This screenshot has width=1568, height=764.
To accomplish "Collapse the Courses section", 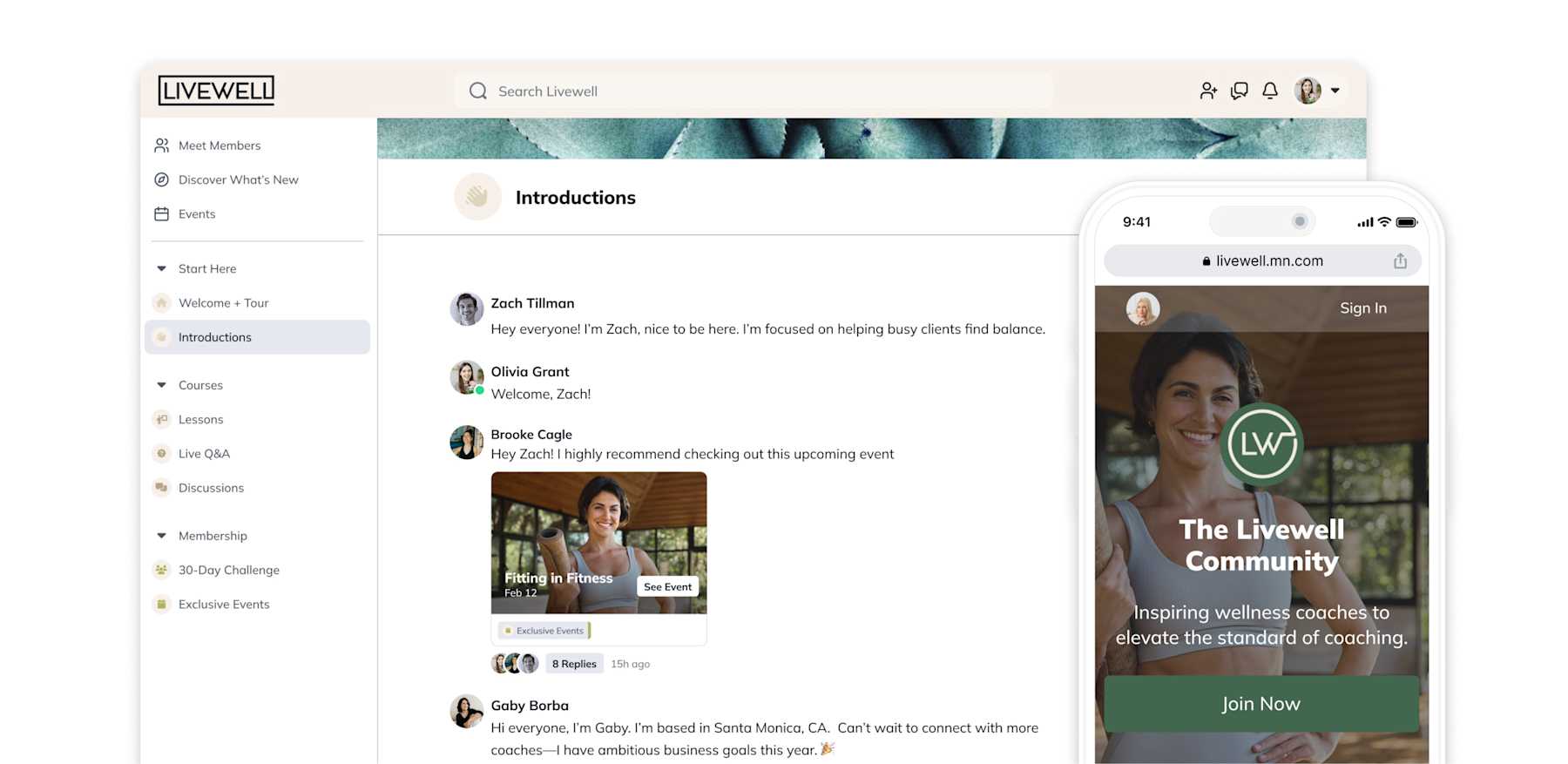I will tap(161, 385).
